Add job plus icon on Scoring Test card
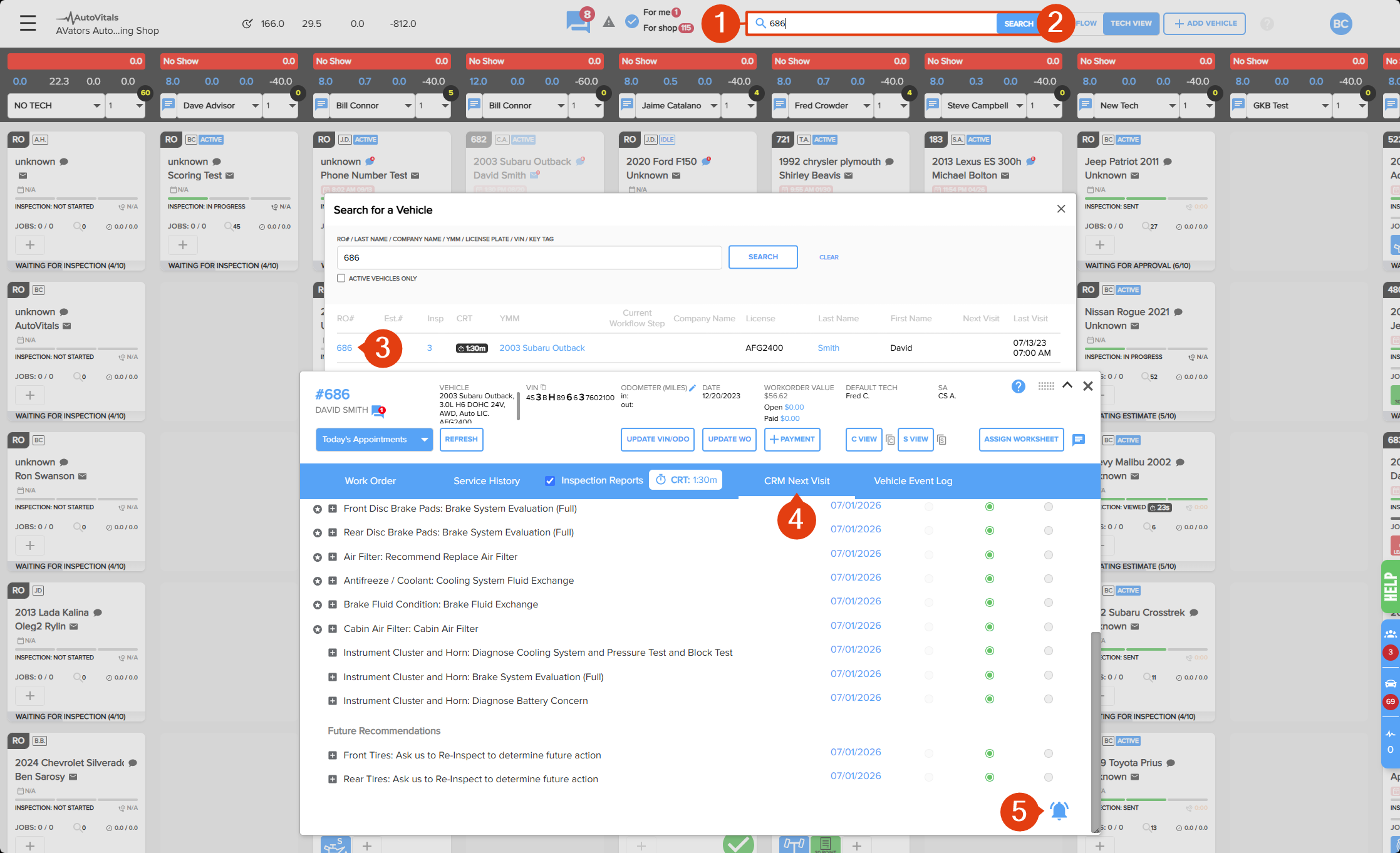The image size is (1400, 853). 183,245
